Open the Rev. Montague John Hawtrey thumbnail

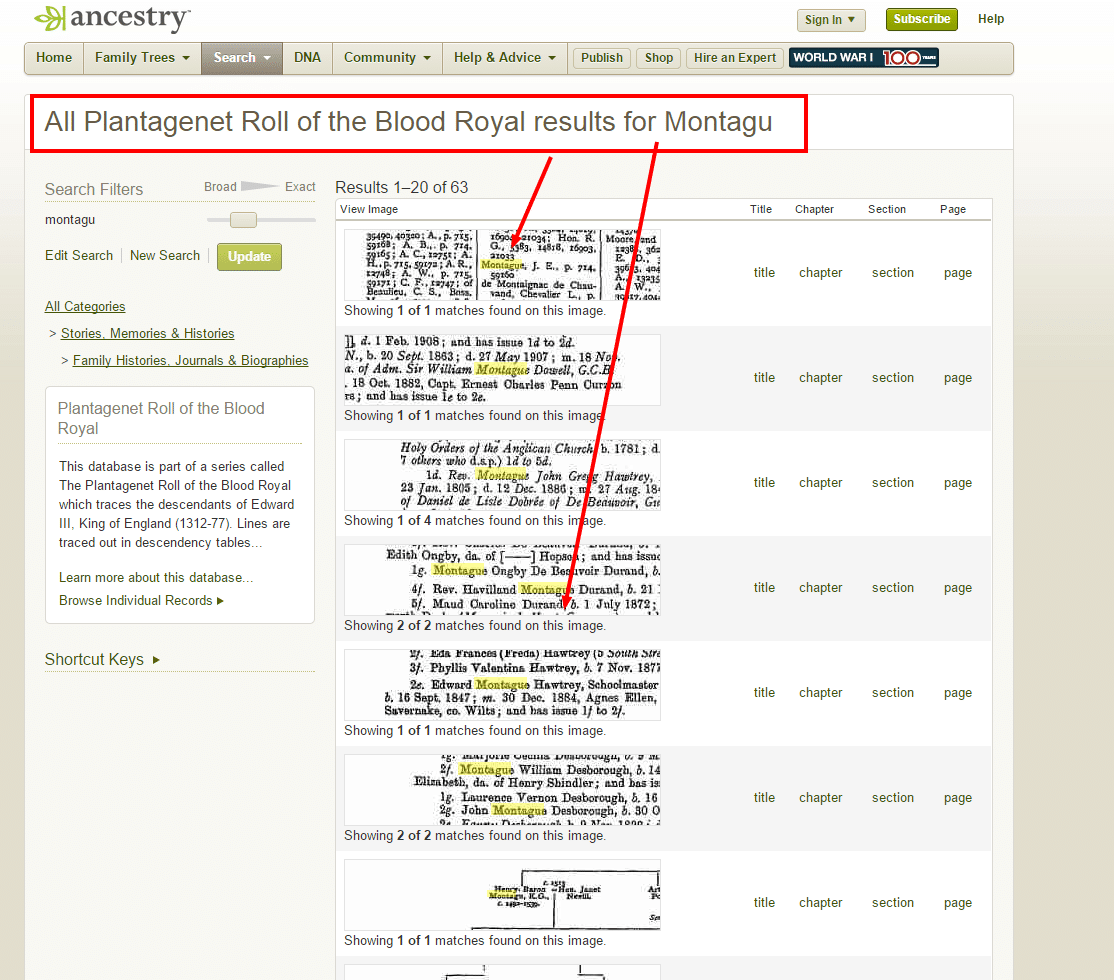pyautogui.click(x=502, y=475)
